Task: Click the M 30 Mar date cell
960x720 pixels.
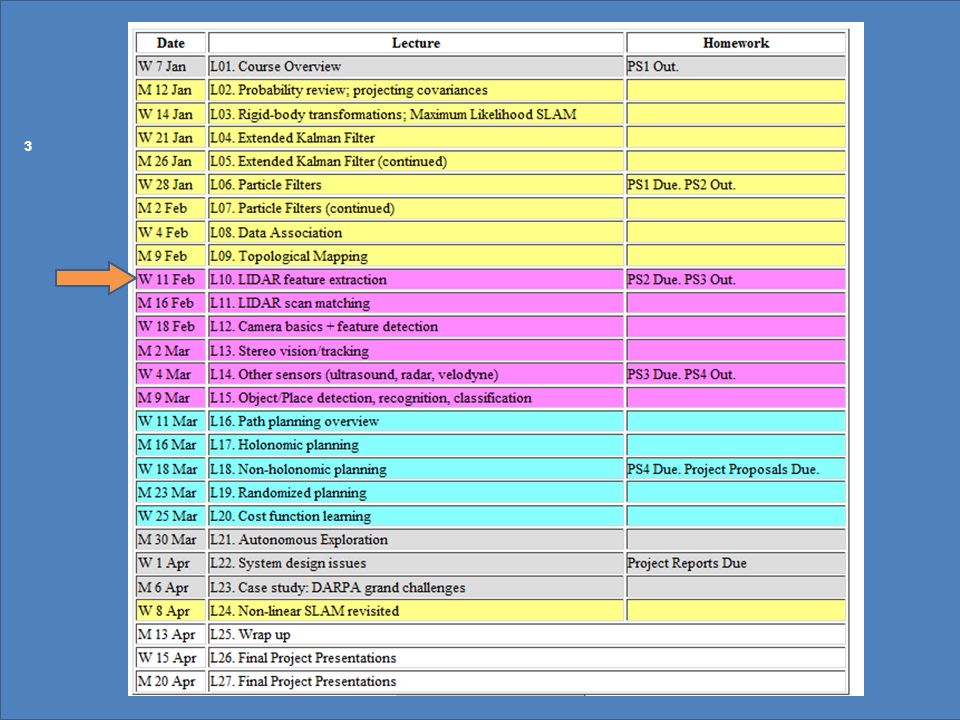Action: point(170,540)
